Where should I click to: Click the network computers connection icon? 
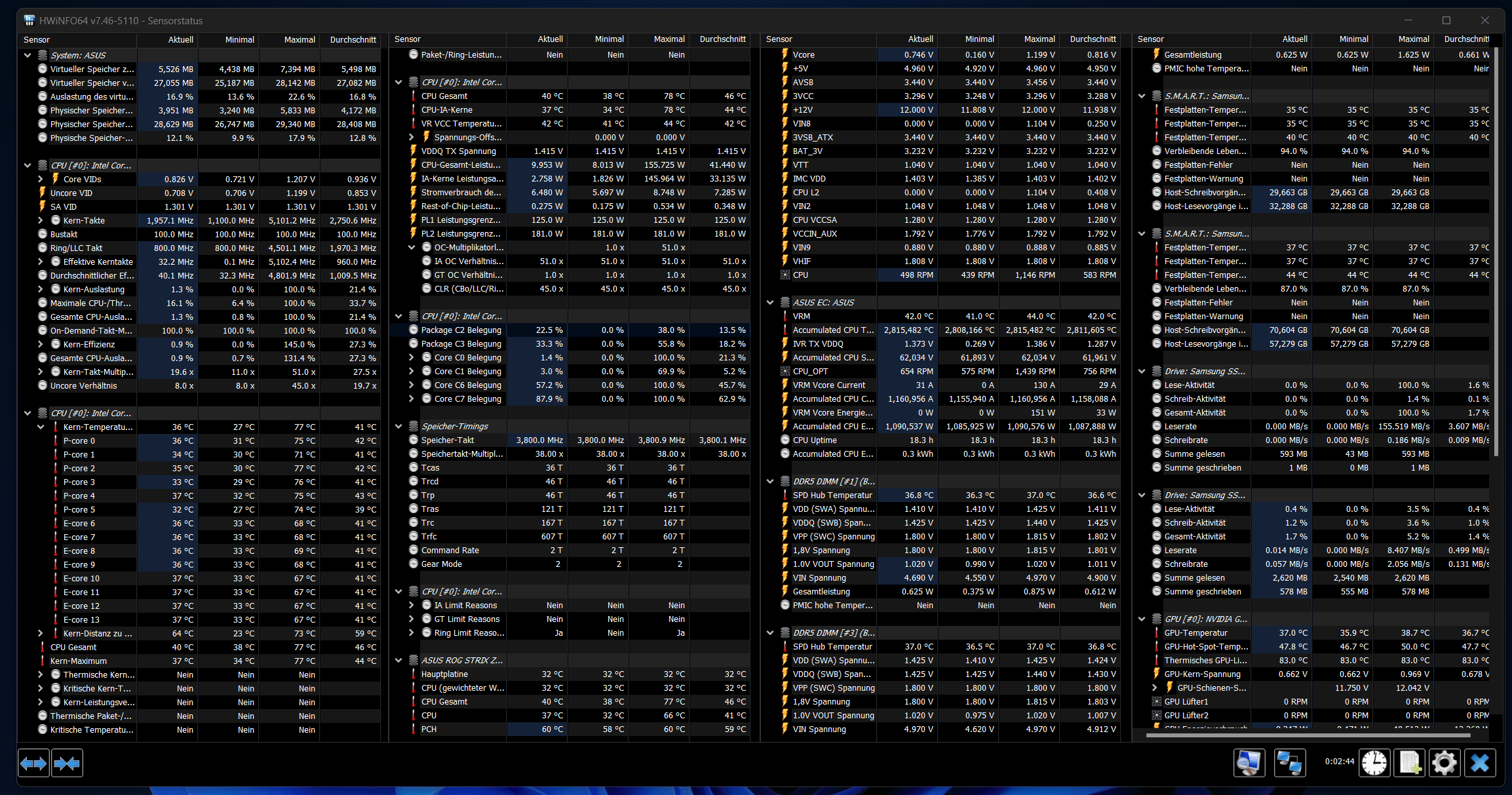tap(1290, 763)
